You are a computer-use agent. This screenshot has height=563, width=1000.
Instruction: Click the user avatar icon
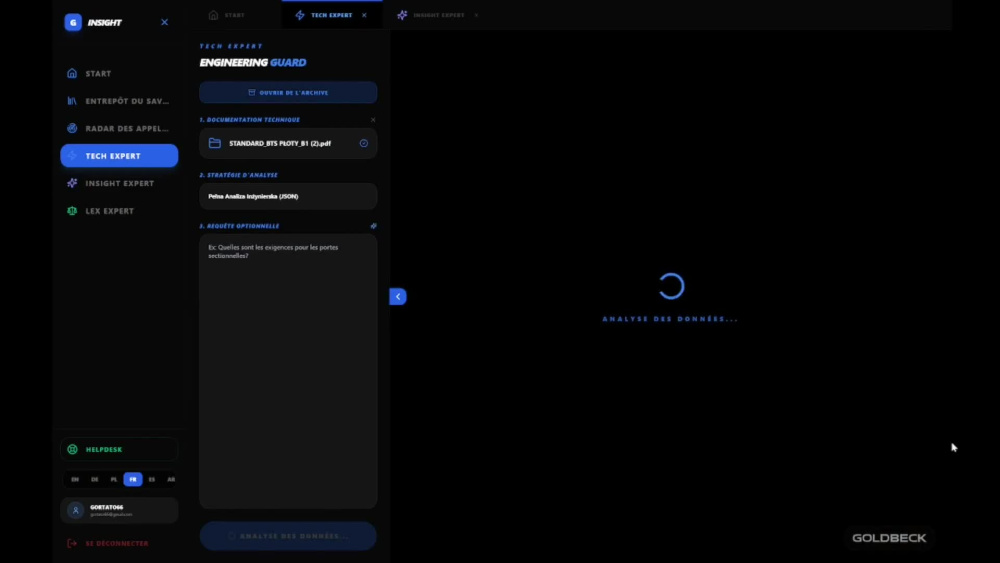(75, 510)
